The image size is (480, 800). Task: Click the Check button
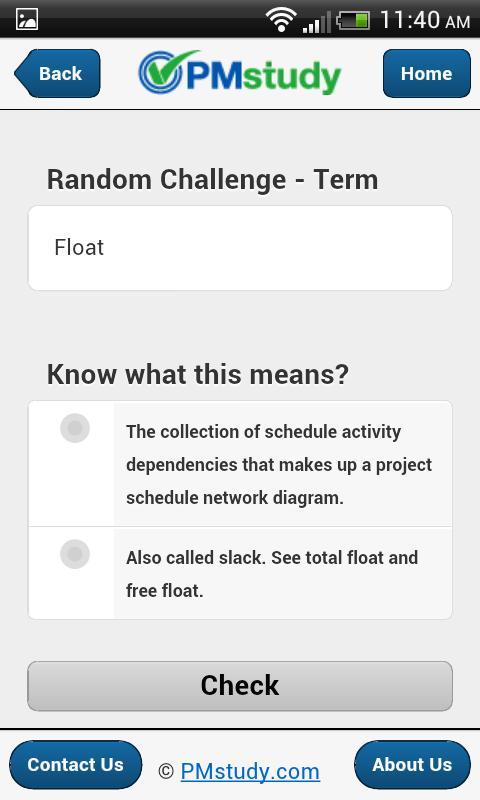[x=240, y=686]
